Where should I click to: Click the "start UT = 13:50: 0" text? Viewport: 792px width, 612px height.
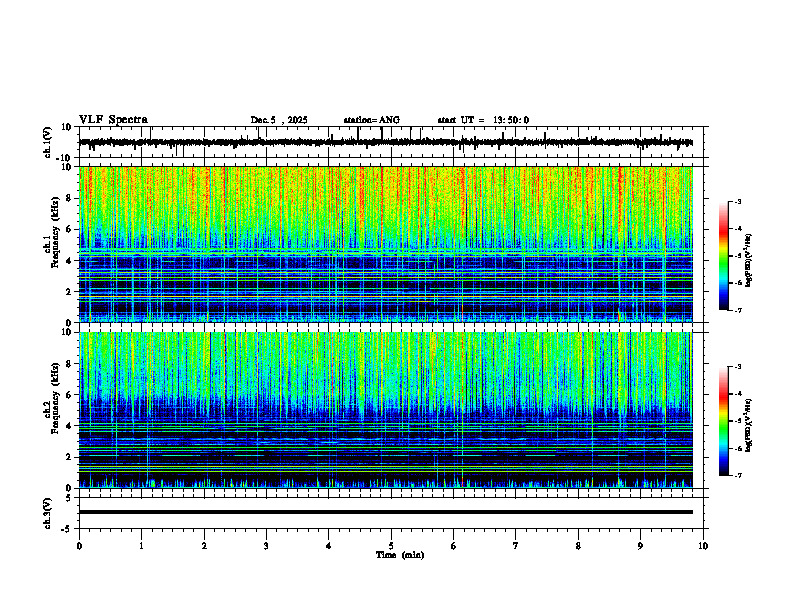483,120
